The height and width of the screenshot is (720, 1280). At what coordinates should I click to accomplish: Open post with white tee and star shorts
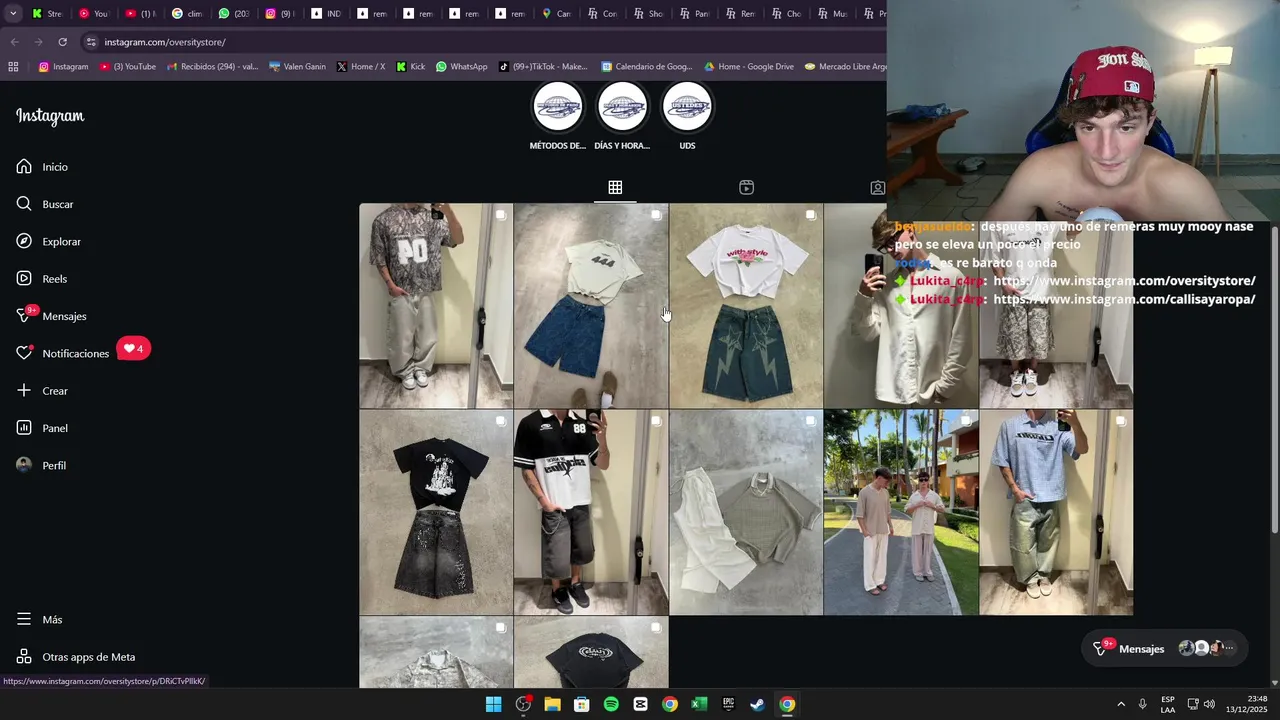coord(746,306)
